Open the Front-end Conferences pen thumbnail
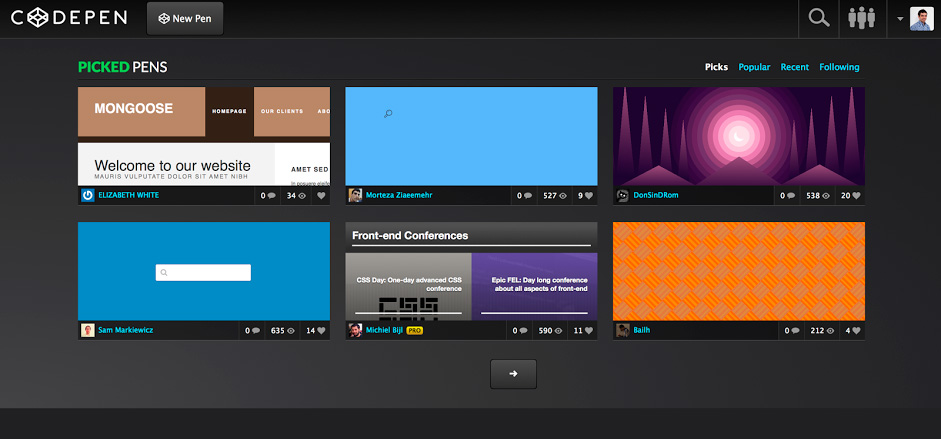Screen dimensions: 941x439 (x=471, y=271)
